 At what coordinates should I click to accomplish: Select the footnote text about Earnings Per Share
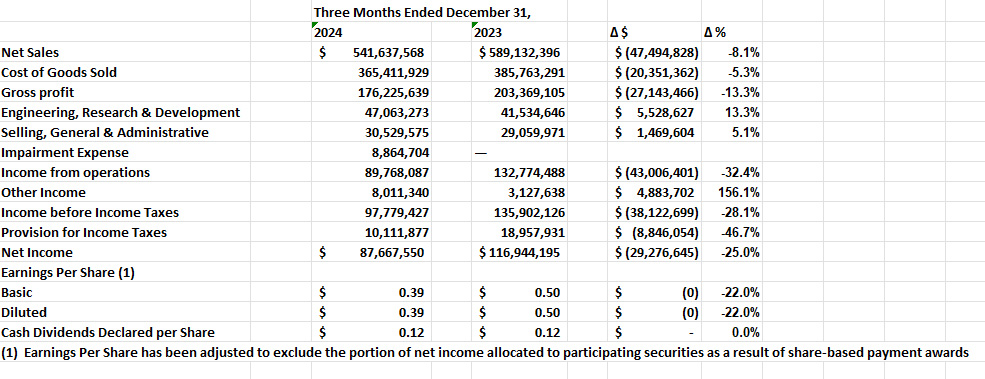click(x=485, y=353)
